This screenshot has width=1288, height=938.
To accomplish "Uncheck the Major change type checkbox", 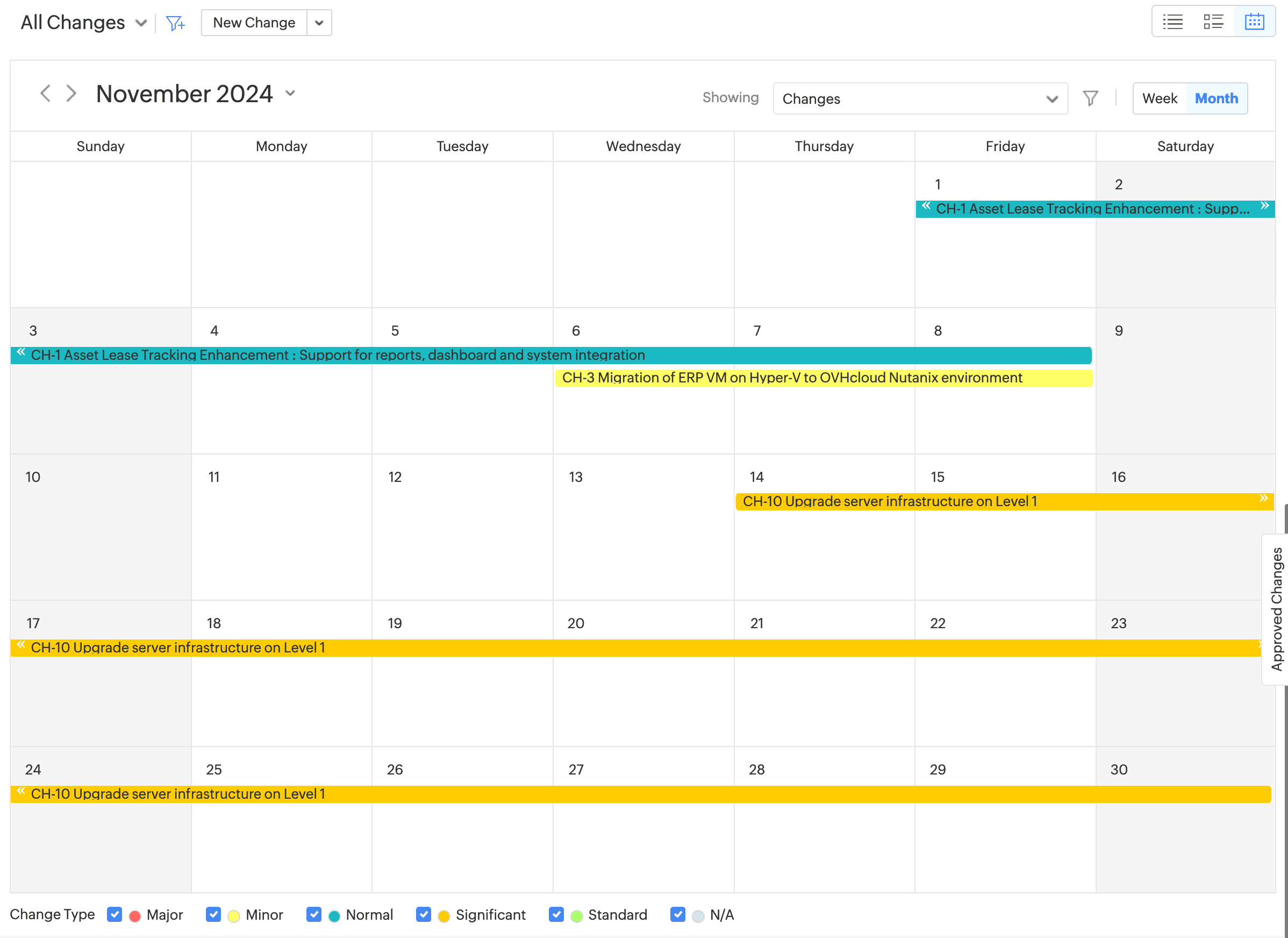I will 115,914.
